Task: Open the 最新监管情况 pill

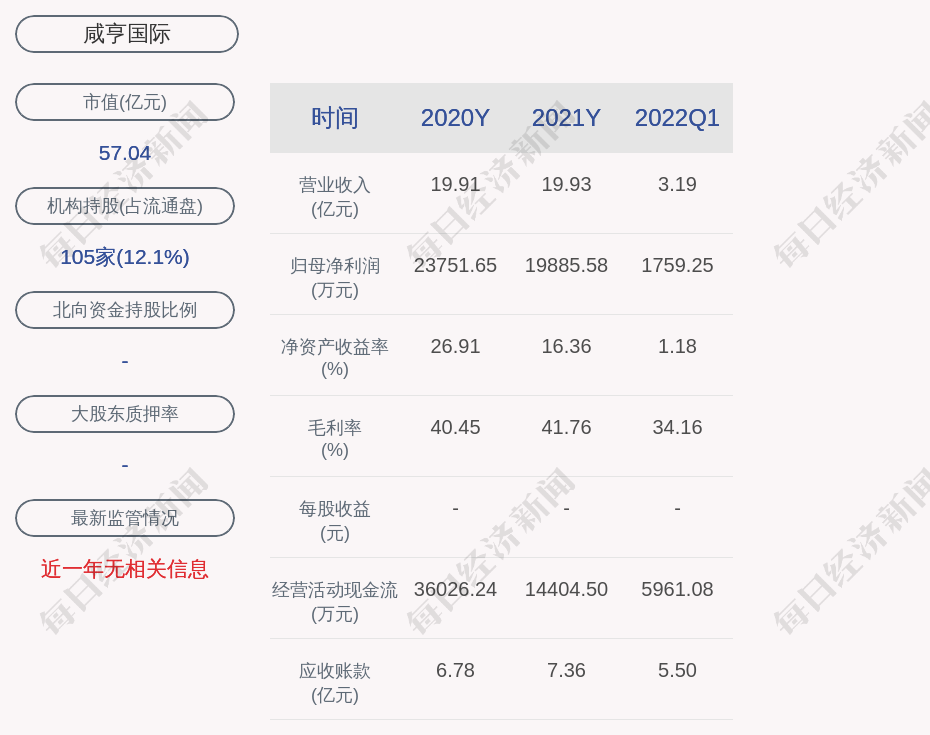Action: tap(125, 518)
